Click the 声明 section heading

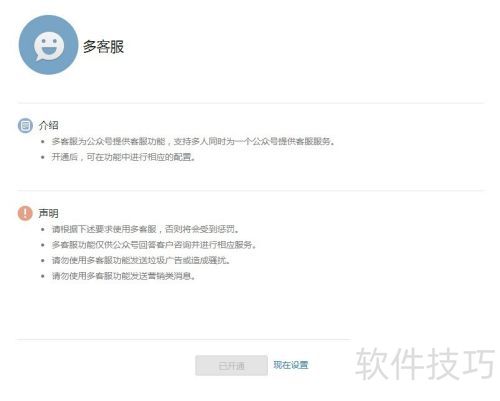[49, 213]
